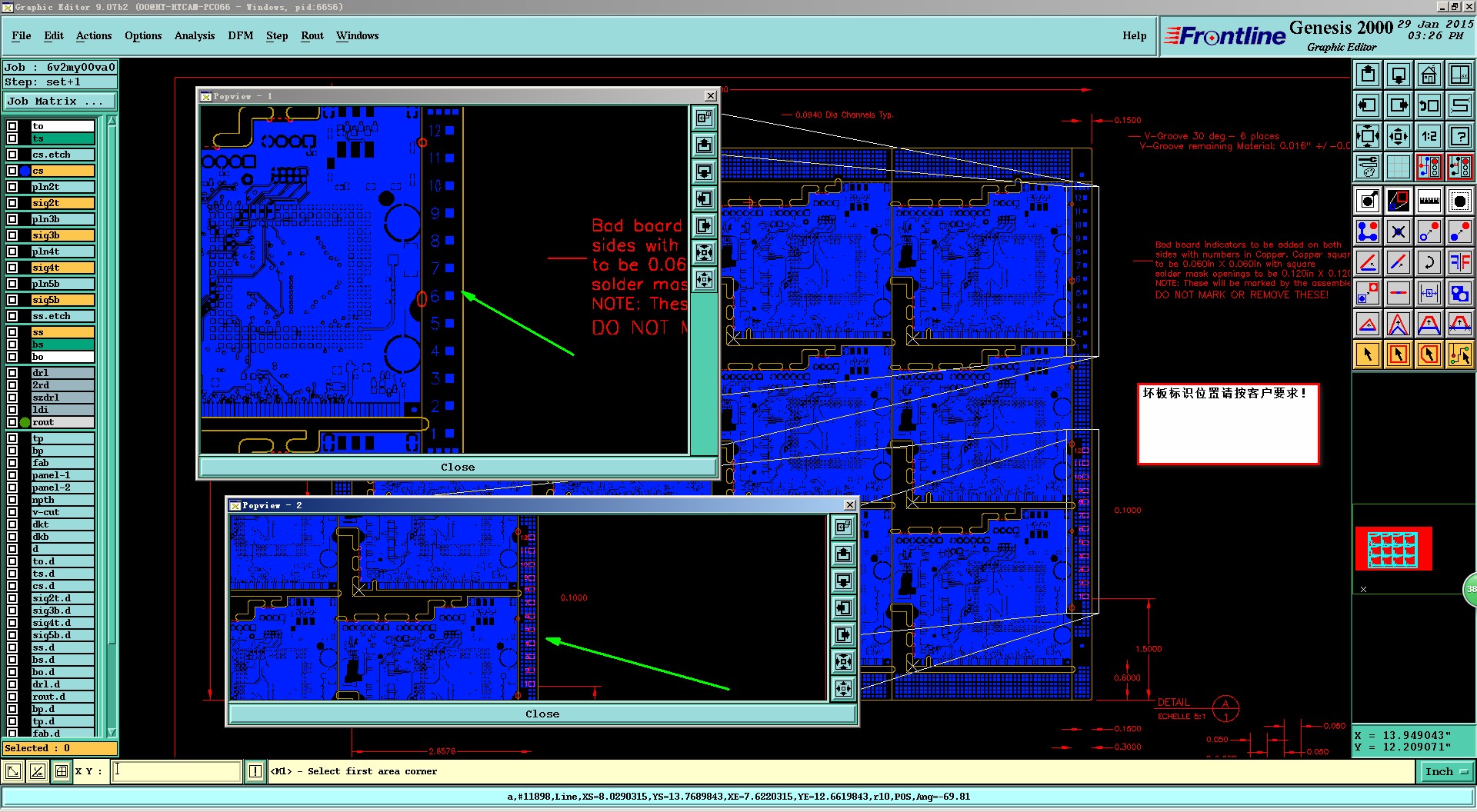The width and height of the screenshot is (1477, 812).
Task: Click the green color dot on rout layer
Action: [25, 422]
